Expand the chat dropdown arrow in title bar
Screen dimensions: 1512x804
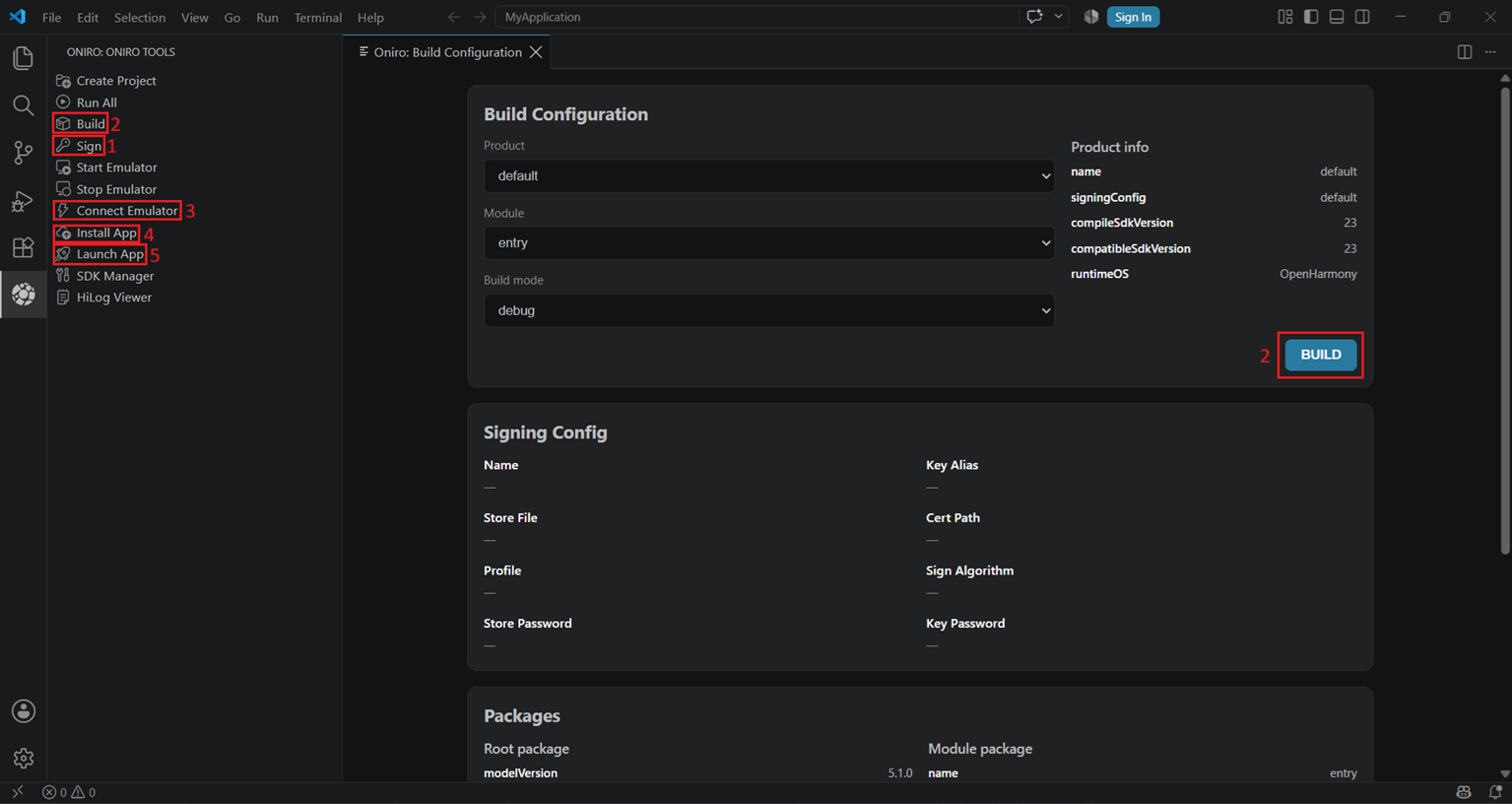point(1059,17)
